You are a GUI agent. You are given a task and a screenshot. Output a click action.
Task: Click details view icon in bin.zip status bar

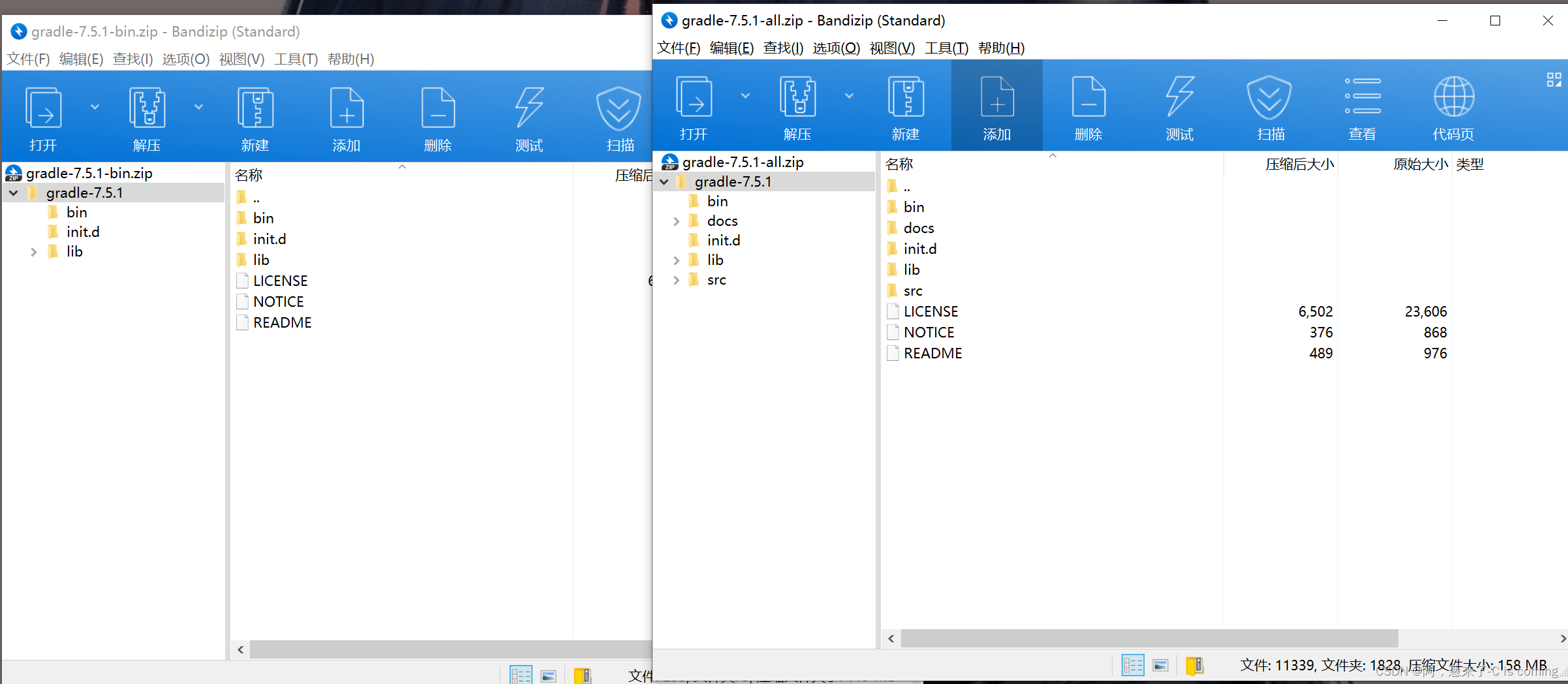click(521, 676)
